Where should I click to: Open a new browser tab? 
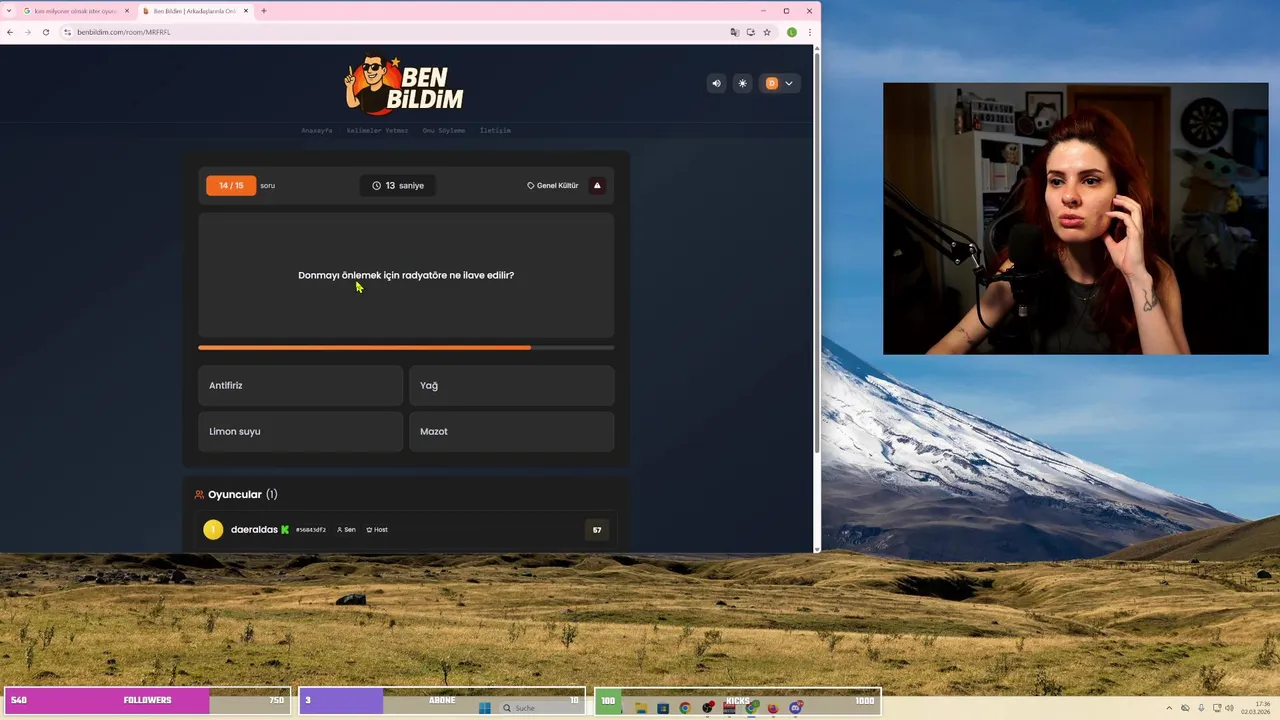pos(264,11)
